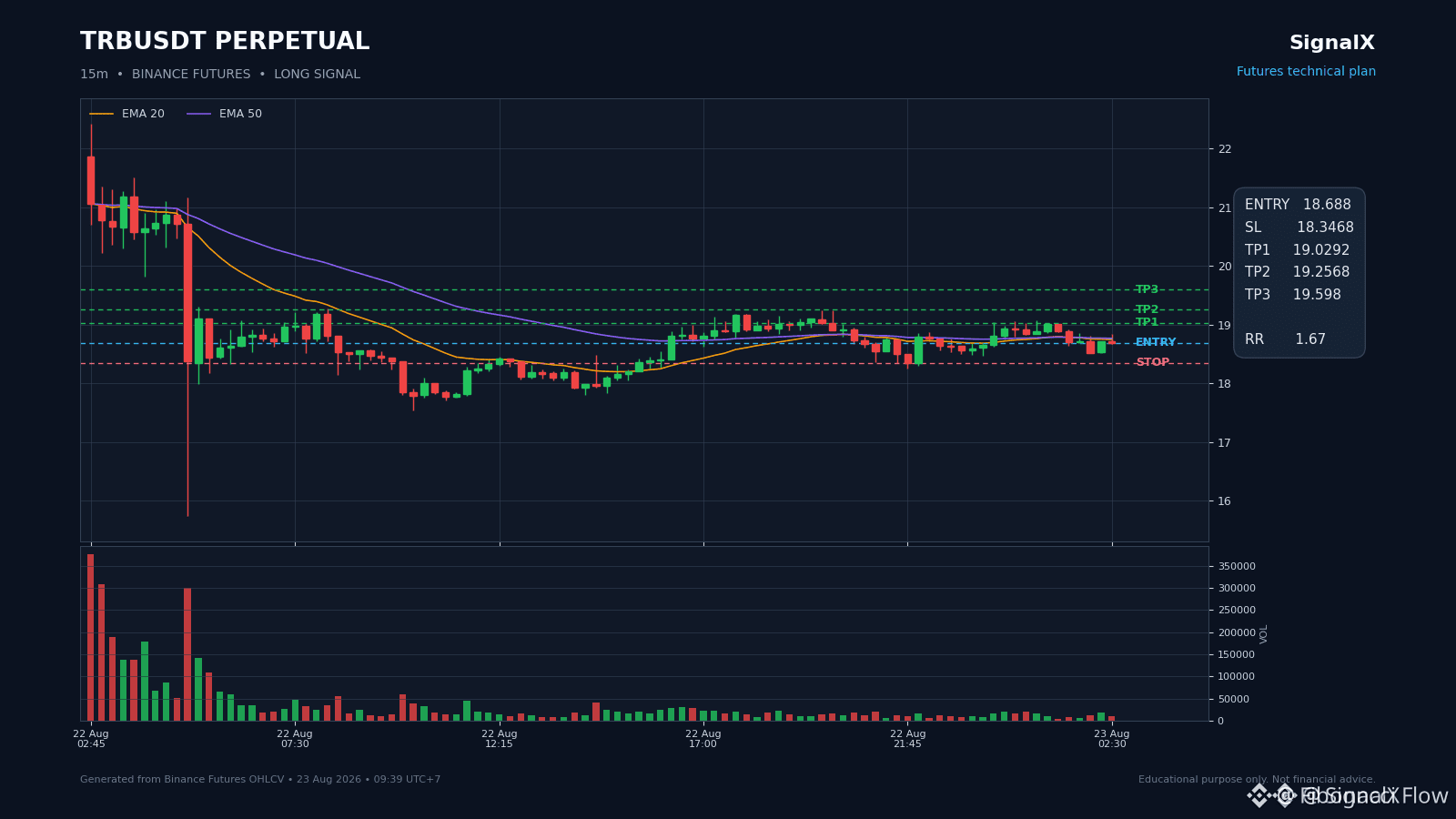Viewport: 1456px width, 819px height.
Task: Click the Generated from Binance Futures OHLCV footer
Action: tap(260, 780)
